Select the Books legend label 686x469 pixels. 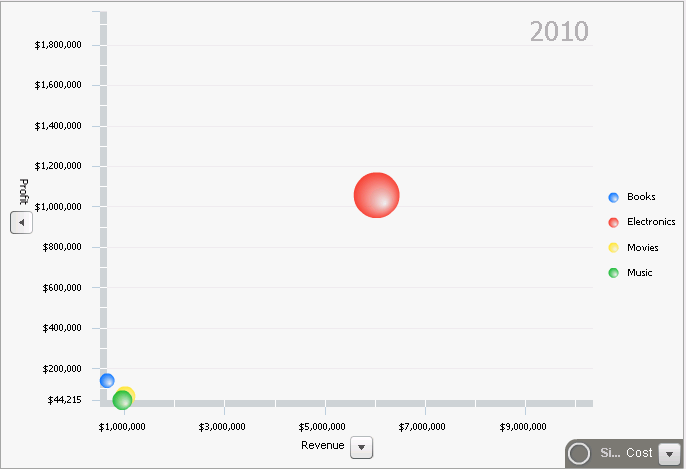[641, 196]
